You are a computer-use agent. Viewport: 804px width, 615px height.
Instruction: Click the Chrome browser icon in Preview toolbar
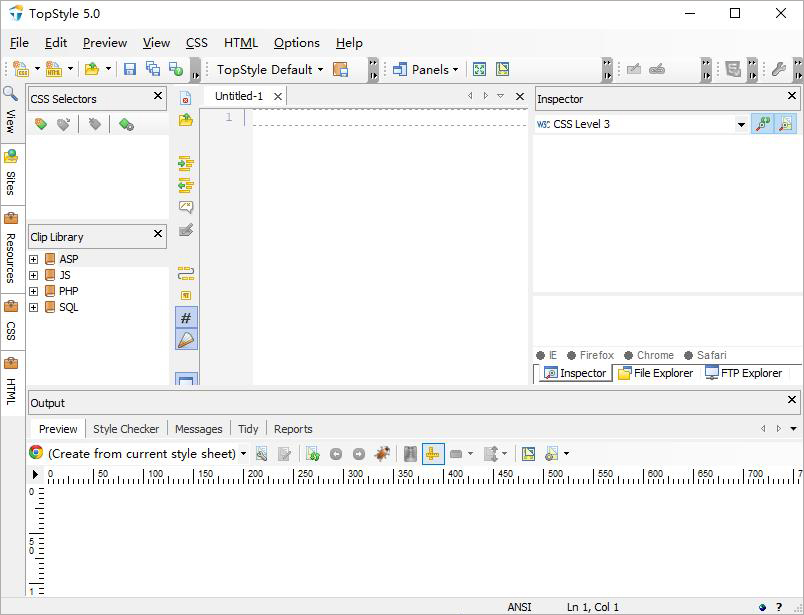36,452
